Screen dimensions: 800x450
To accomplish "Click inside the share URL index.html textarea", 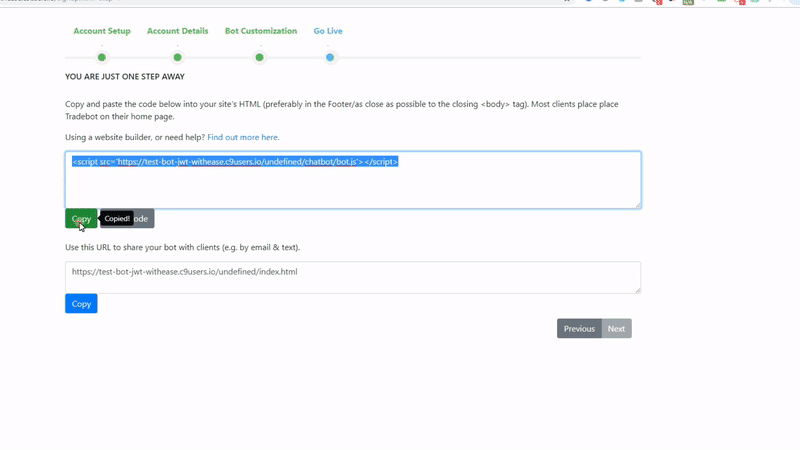I will [x=353, y=278].
